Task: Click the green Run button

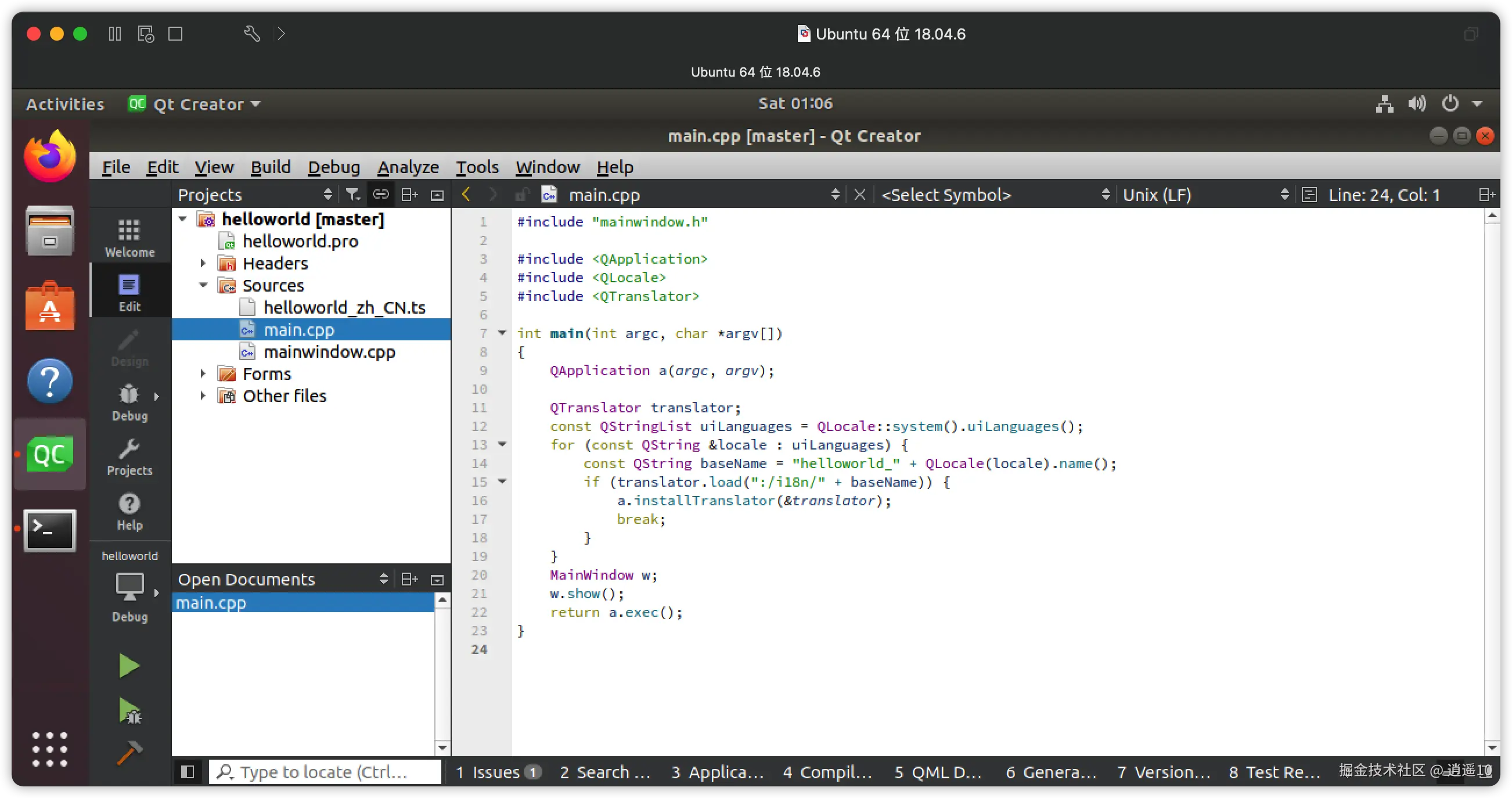Action: click(x=128, y=666)
